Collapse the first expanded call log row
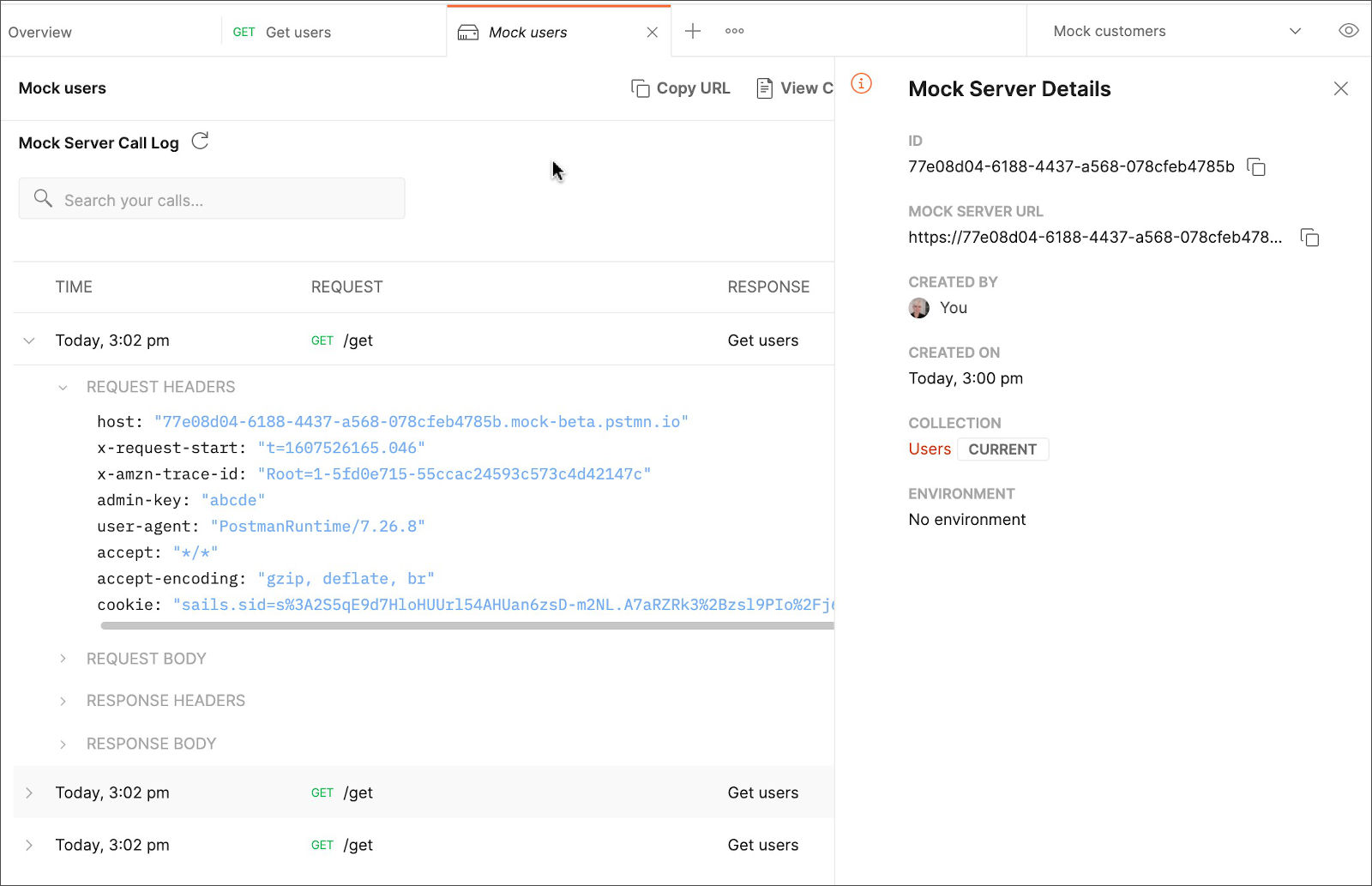Image resolution: width=1372 pixels, height=886 pixels. 29,341
